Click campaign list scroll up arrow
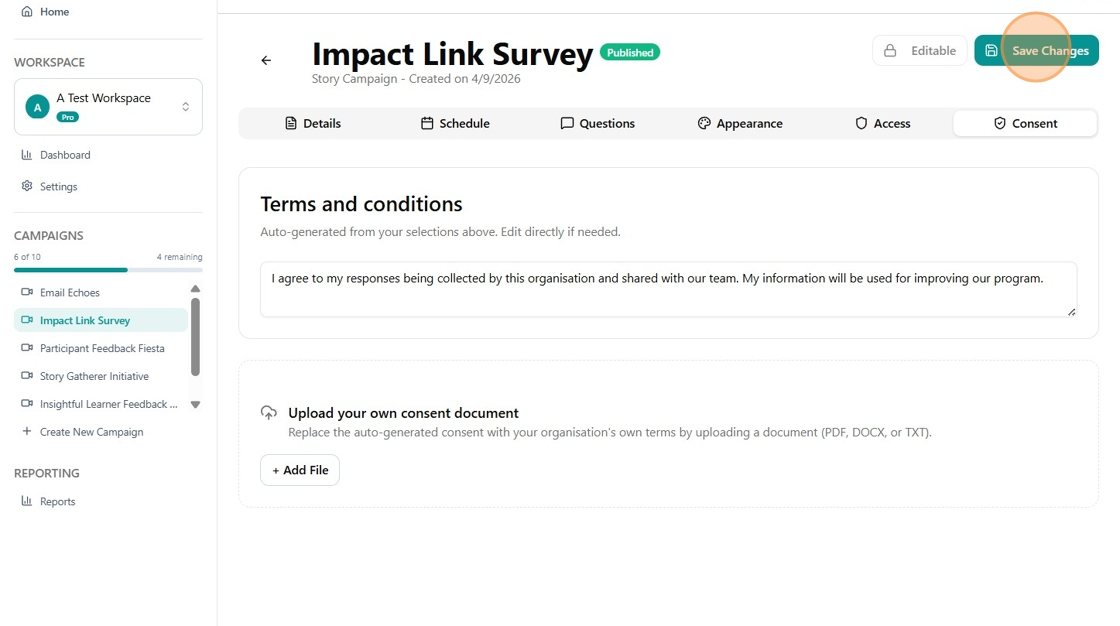 pyautogui.click(x=195, y=289)
